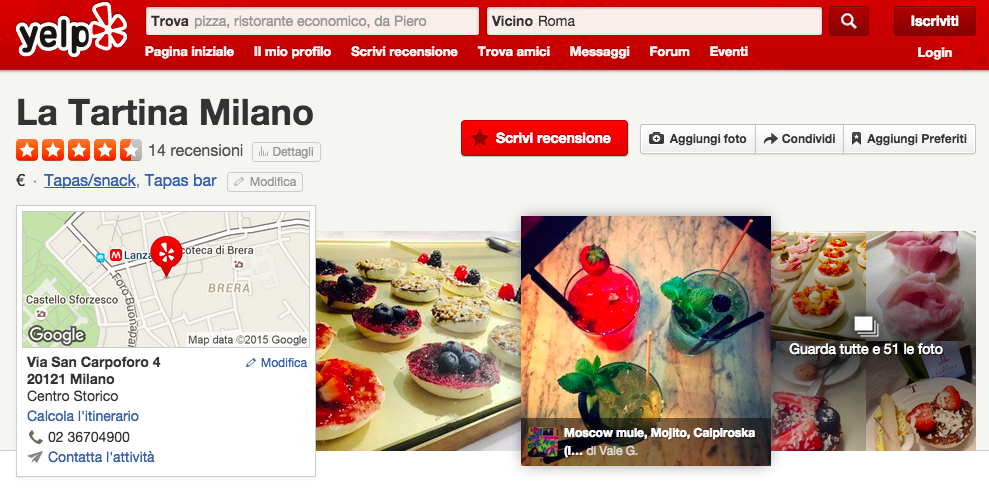Image resolution: width=989 pixels, height=494 pixels.
Task: Click the star rating for La Tartina Milano
Action: click(x=79, y=150)
